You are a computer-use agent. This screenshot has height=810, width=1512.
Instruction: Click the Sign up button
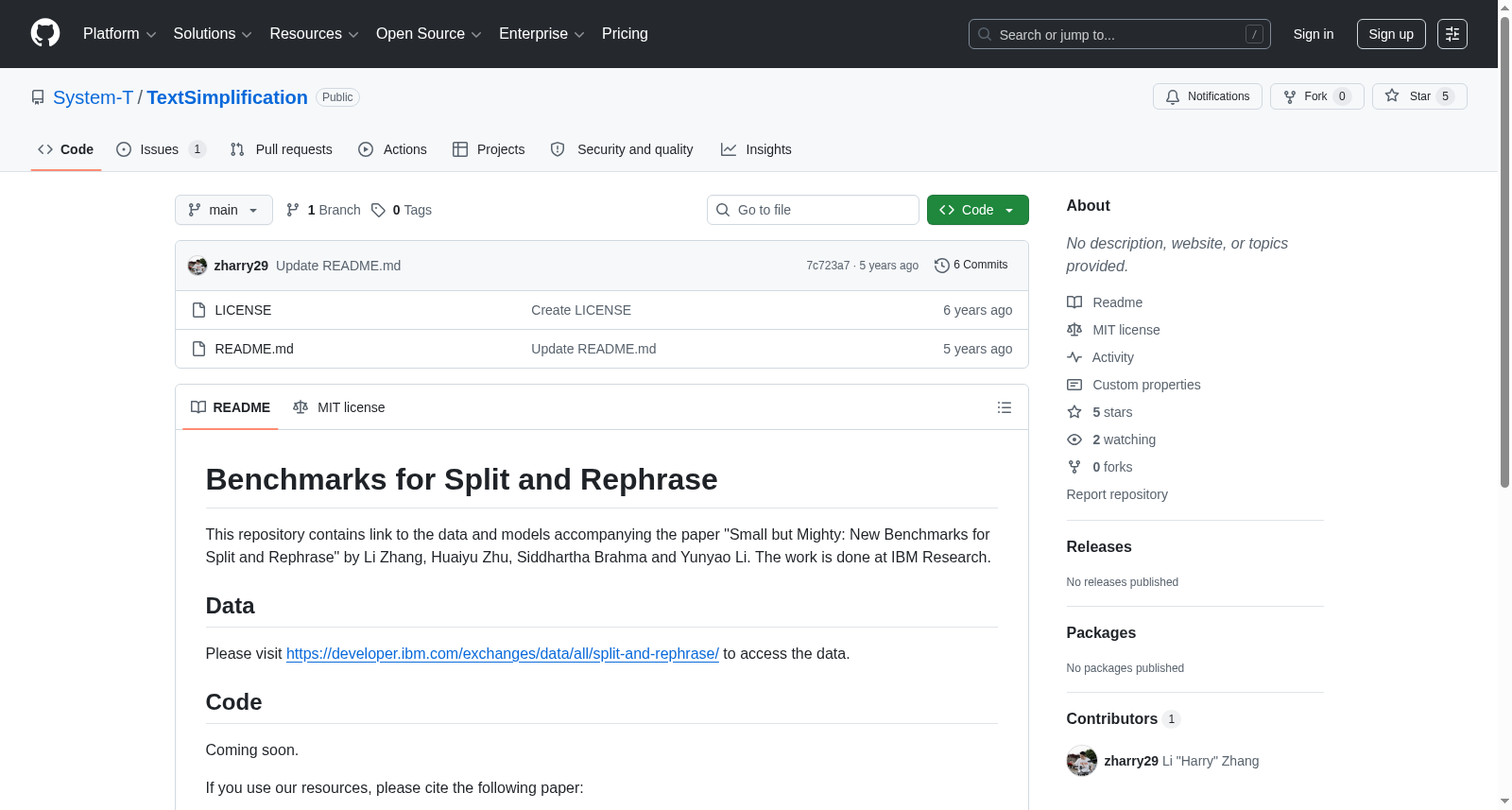[x=1391, y=34]
